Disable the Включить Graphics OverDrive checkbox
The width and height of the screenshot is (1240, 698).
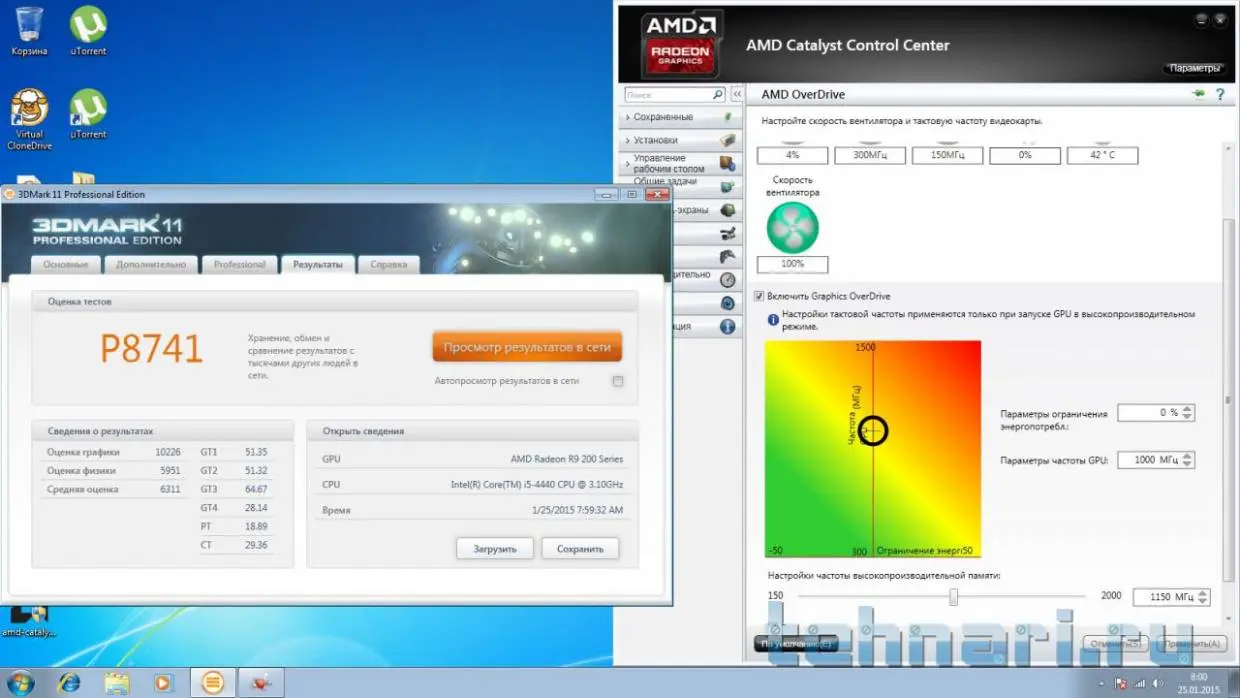click(760, 296)
